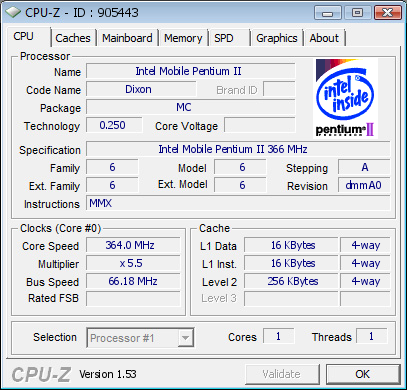Click the empty Brand ID field
The height and width of the screenshot is (390, 407).
[279, 89]
